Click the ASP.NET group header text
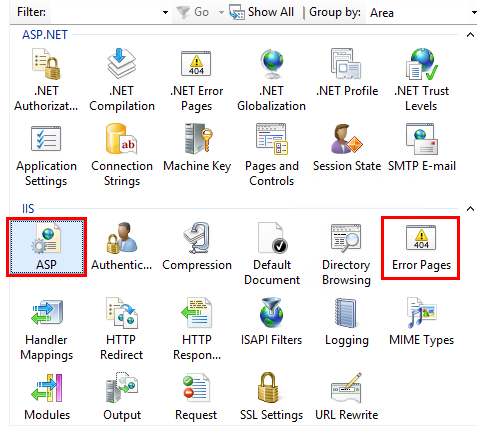Image resolution: width=477 pixels, height=428 pixels. pos(45,35)
